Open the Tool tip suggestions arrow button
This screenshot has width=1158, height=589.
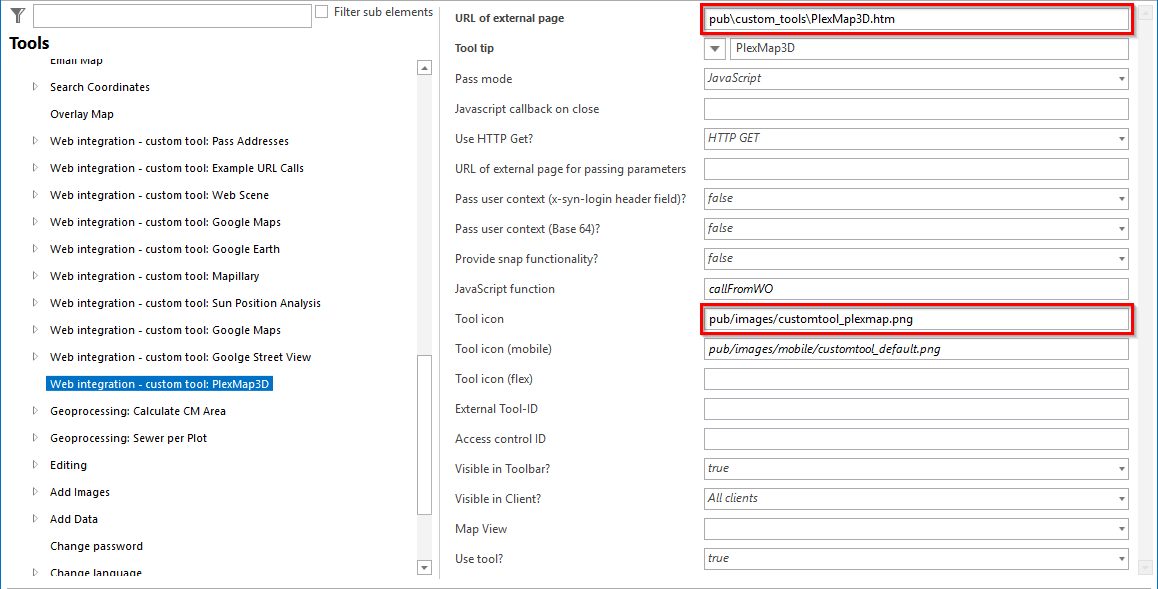(x=714, y=48)
